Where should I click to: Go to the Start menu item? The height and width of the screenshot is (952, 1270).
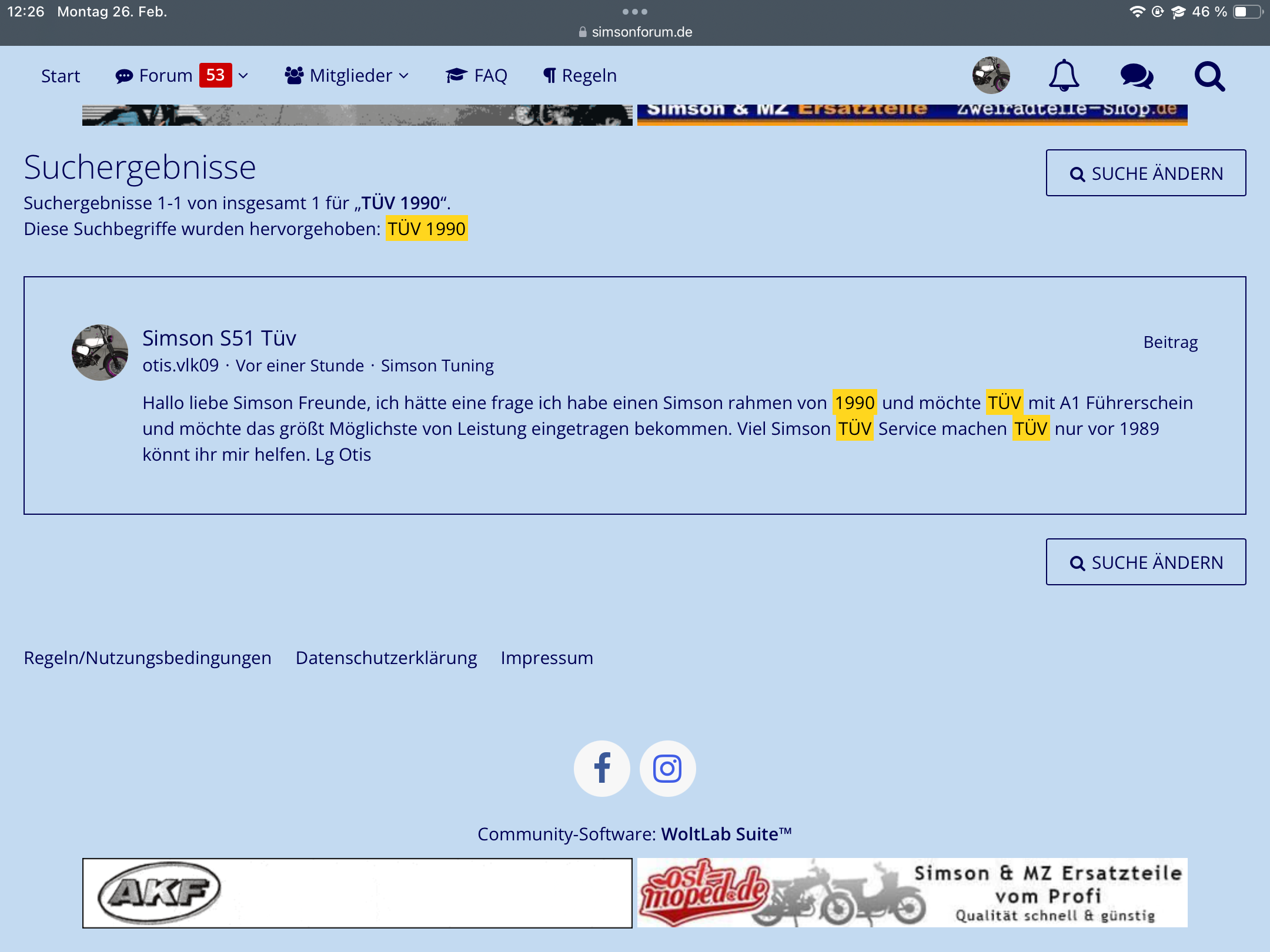61,76
